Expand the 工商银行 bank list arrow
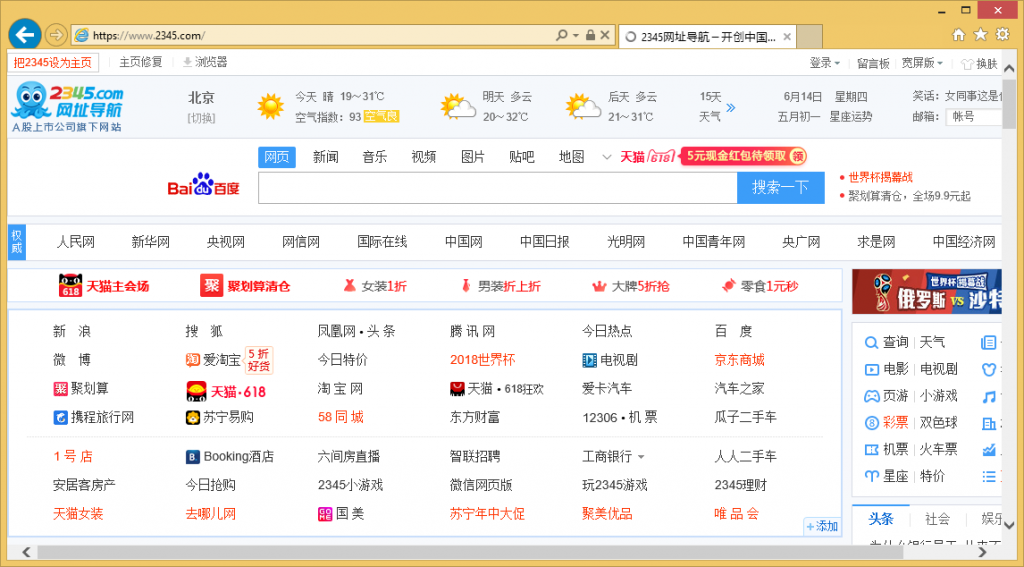This screenshot has height=567, width=1024. coord(641,457)
